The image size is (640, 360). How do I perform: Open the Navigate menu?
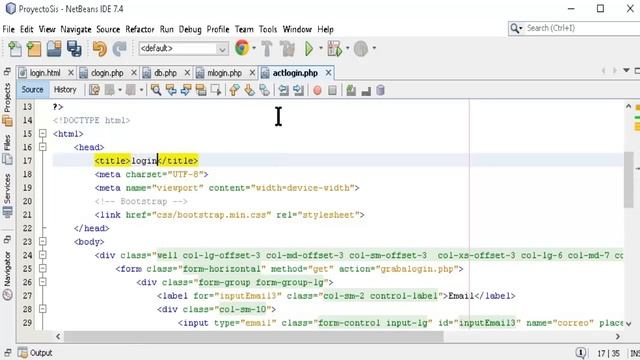[76, 29]
